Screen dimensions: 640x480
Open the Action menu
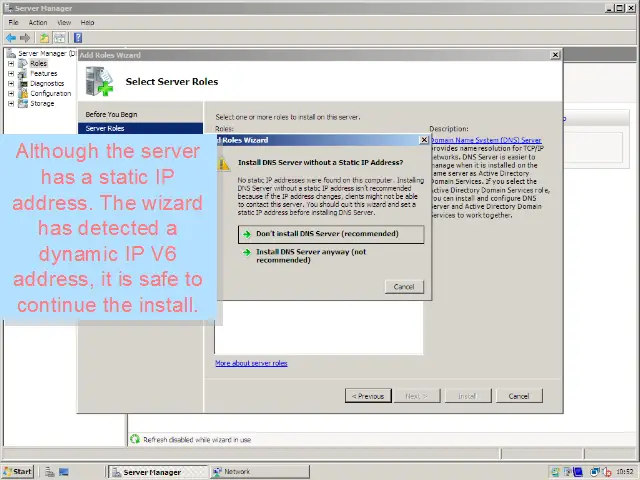[x=38, y=22]
